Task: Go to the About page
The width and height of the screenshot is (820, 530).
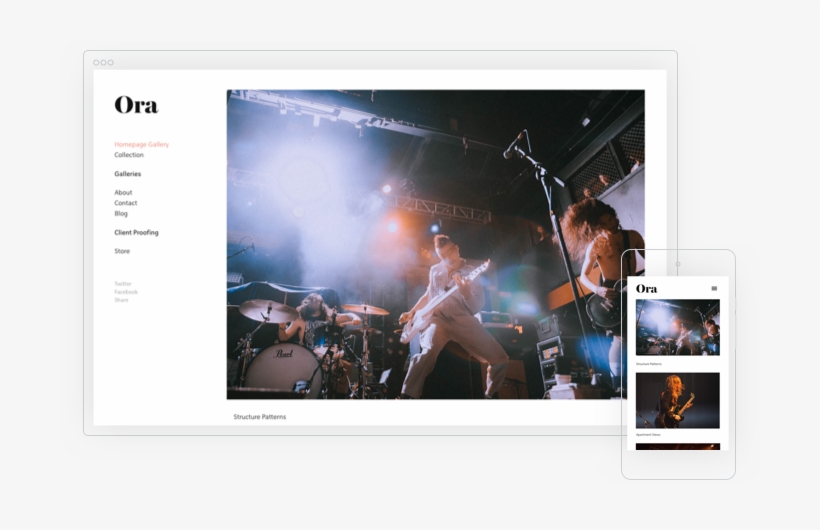Action: (x=123, y=193)
